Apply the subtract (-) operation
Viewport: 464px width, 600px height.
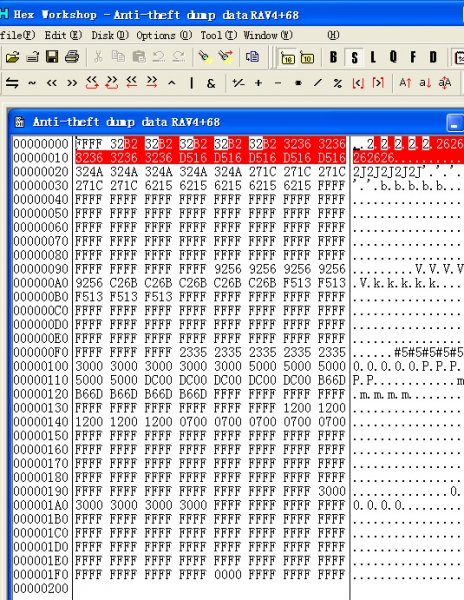point(278,83)
